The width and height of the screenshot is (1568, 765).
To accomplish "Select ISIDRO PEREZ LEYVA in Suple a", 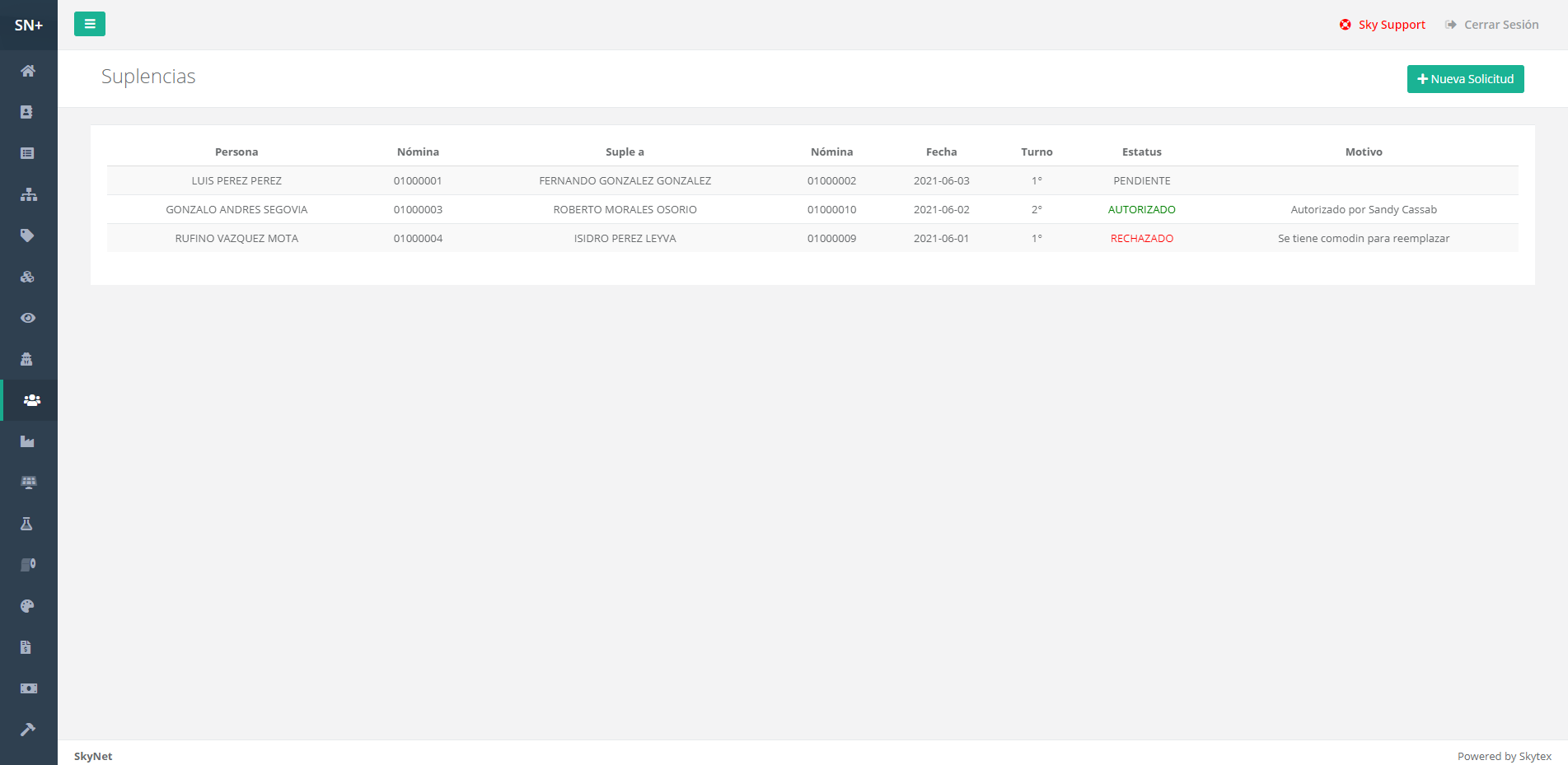I will point(625,239).
